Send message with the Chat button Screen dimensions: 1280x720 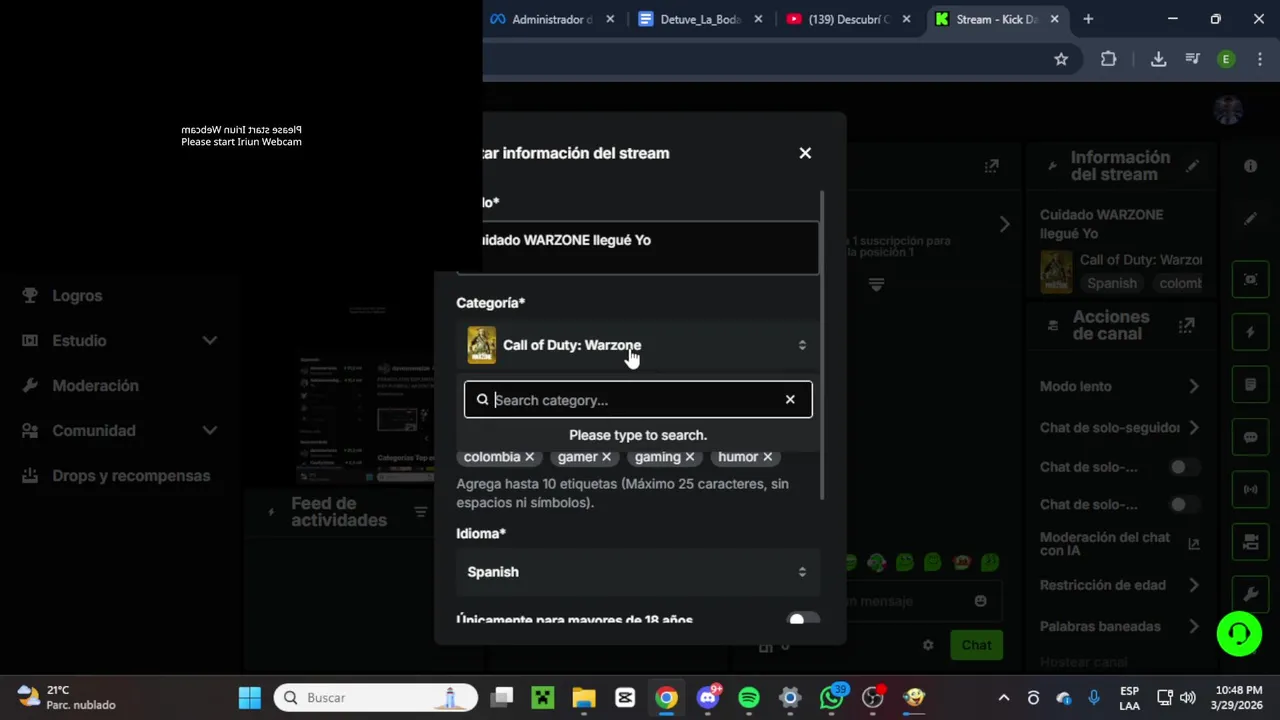click(976, 645)
